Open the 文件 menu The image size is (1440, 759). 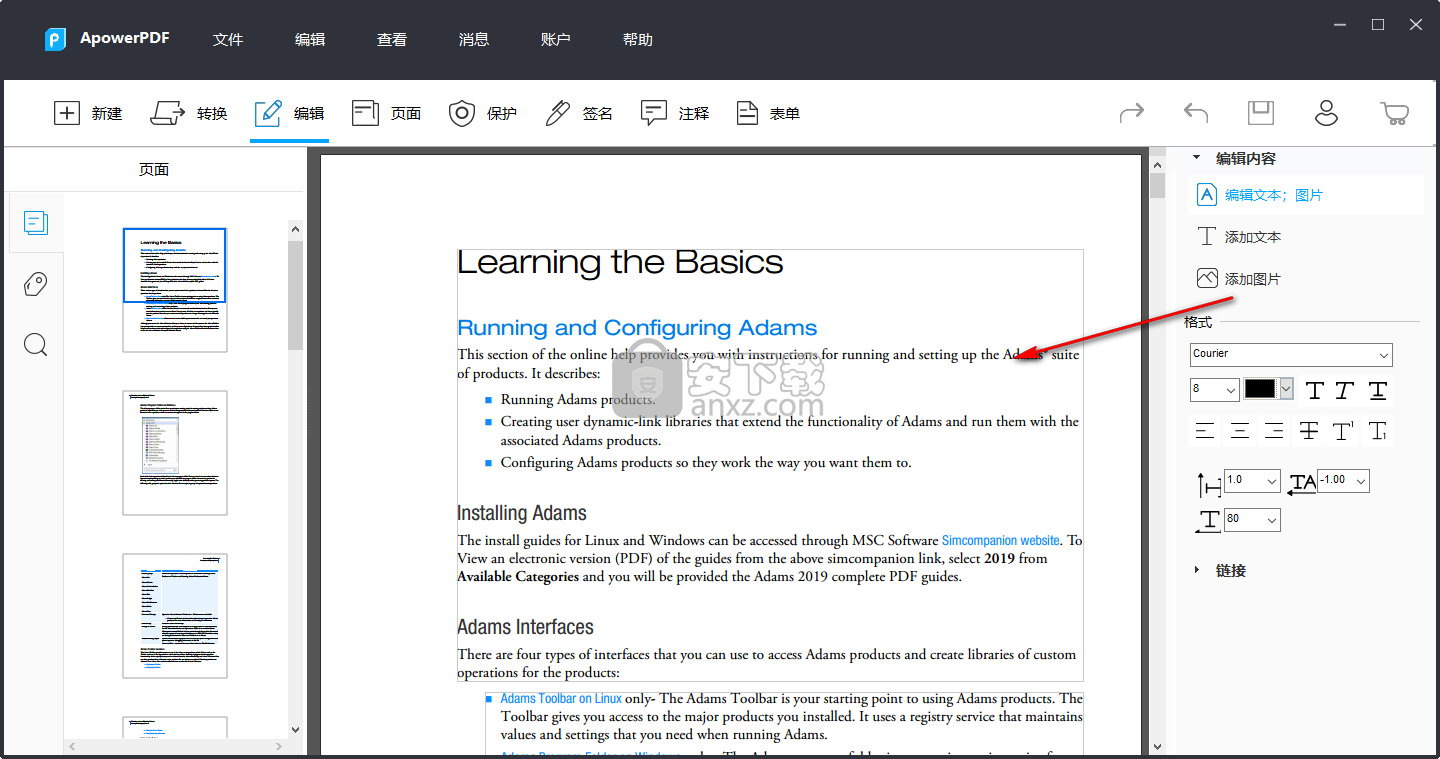pos(228,40)
